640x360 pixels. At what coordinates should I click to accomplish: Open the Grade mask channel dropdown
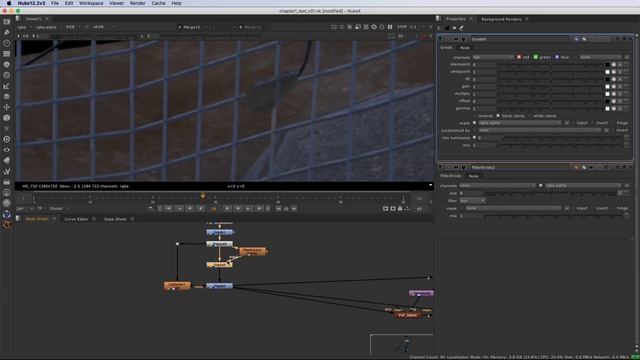pyautogui.click(x=520, y=123)
